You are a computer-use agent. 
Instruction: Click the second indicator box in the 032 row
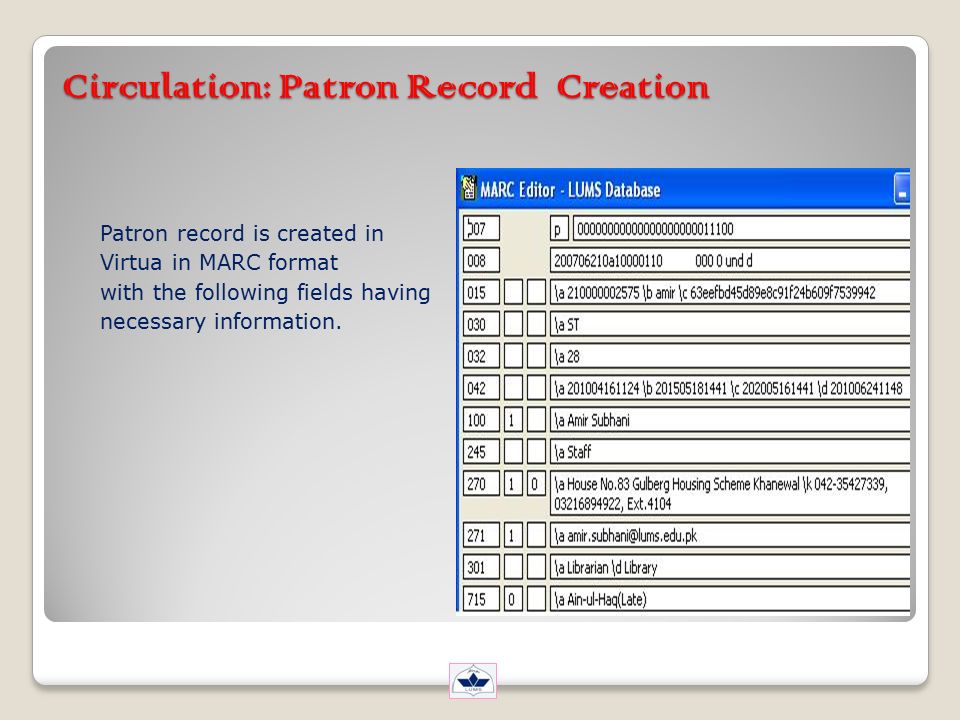(536, 356)
